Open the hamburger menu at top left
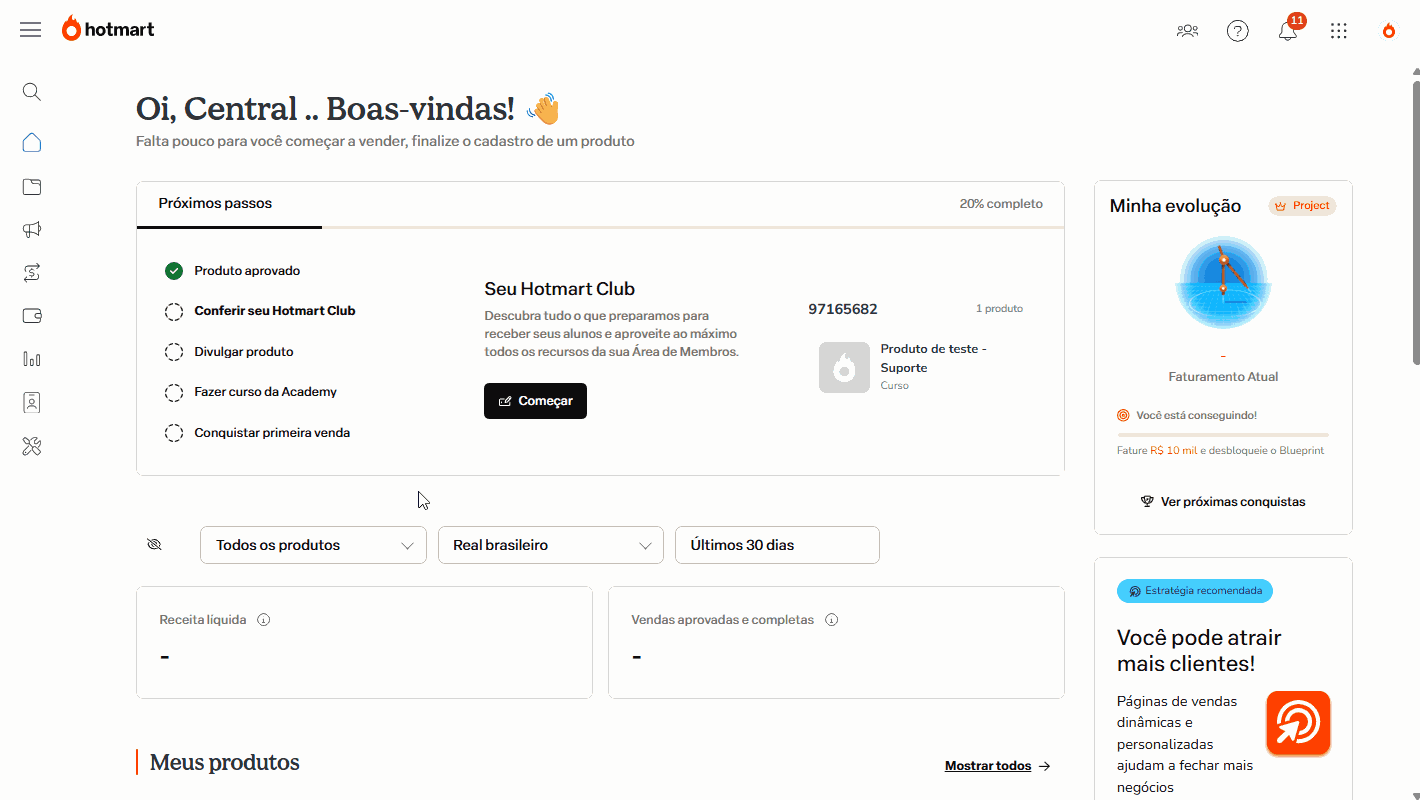Viewport: 1420px width, 800px height. (x=31, y=30)
